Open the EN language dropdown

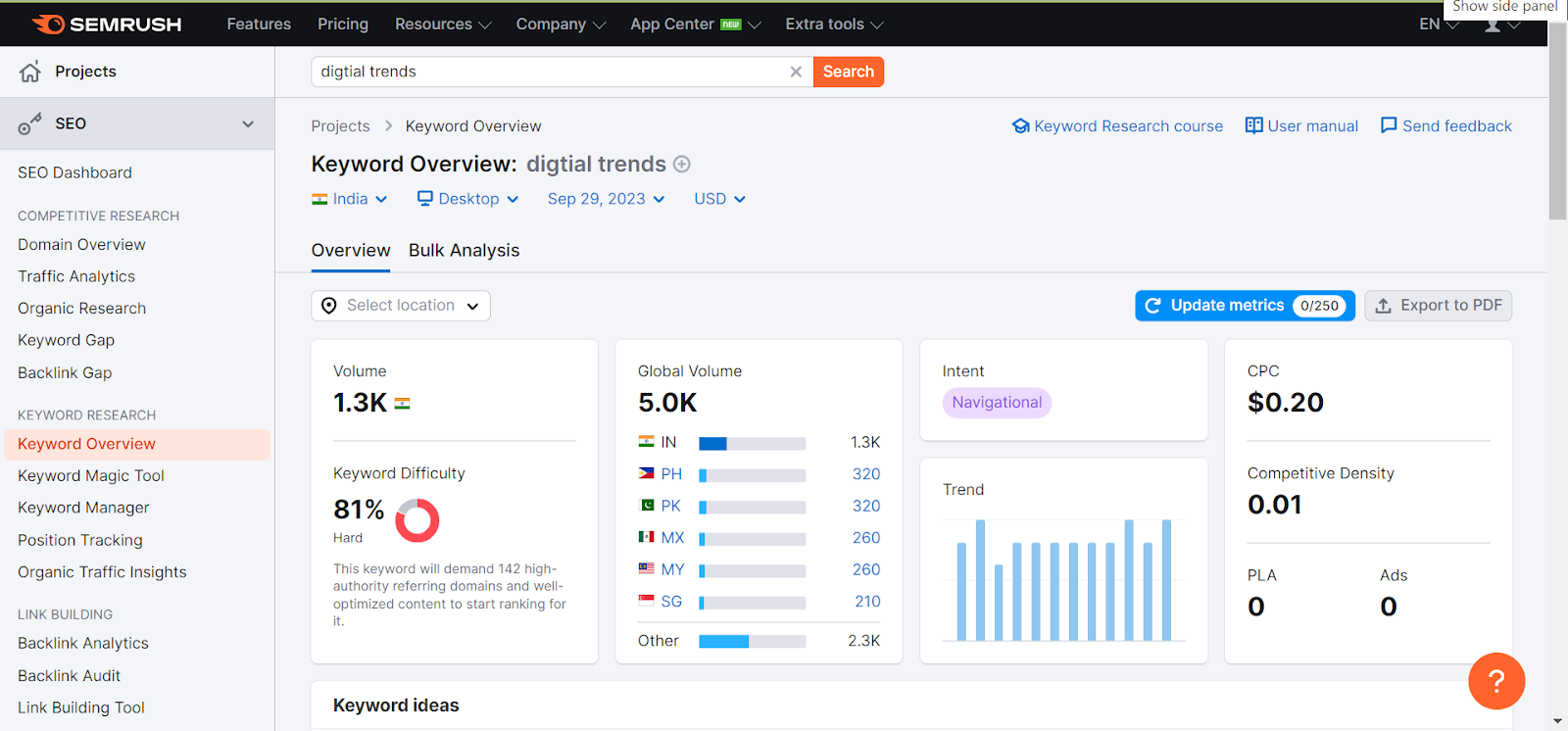coord(1439,24)
